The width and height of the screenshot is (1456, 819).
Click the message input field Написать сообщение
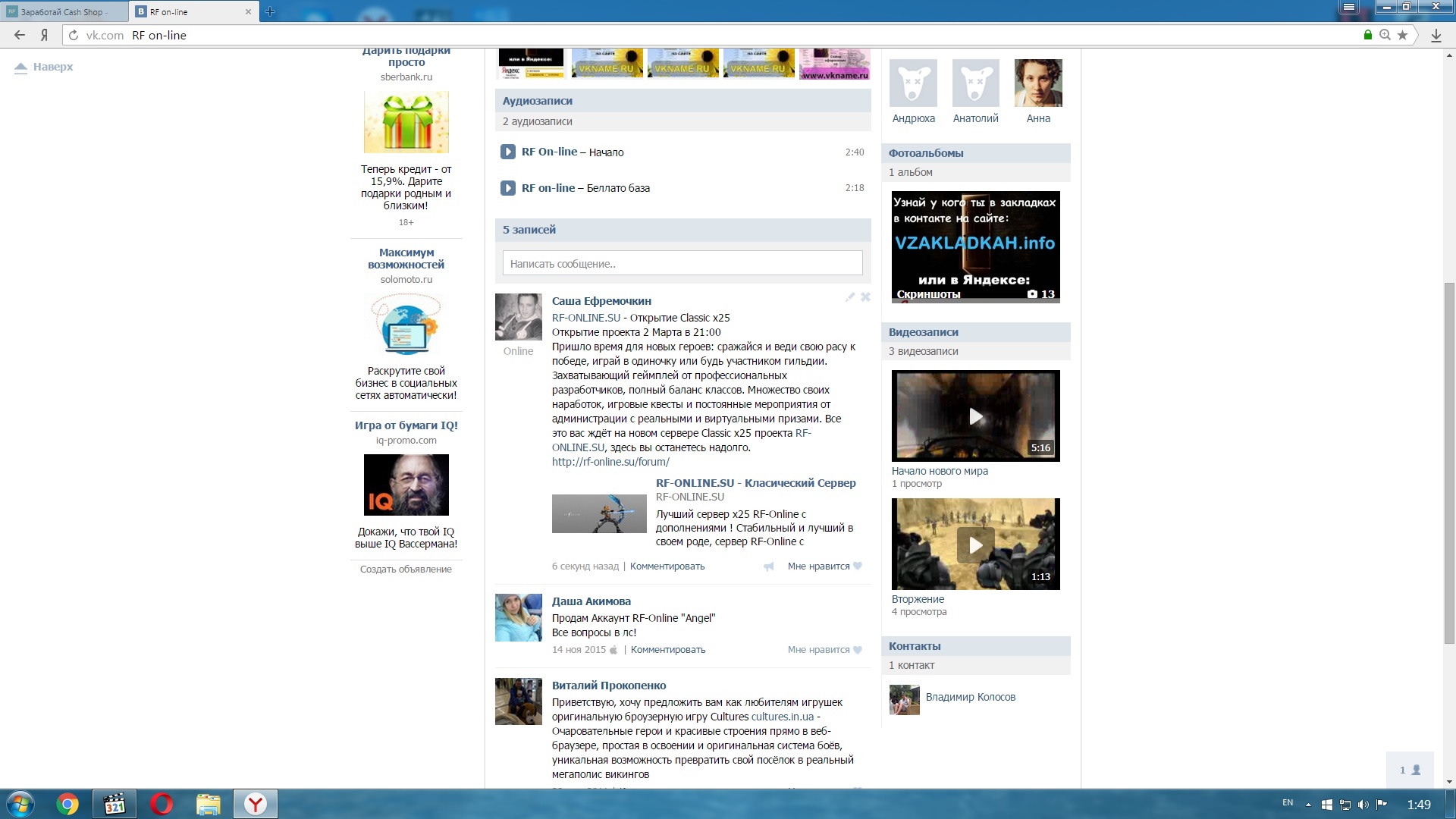click(682, 263)
